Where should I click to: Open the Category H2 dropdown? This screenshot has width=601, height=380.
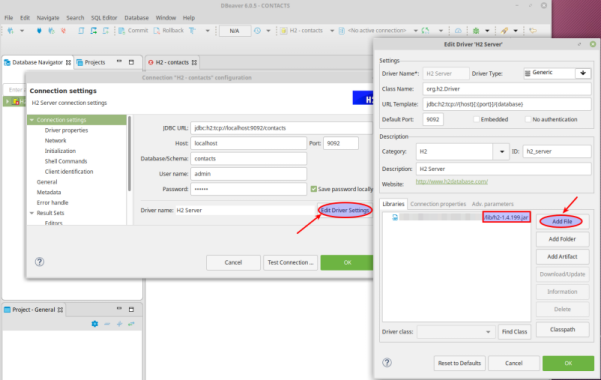tap(501, 151)
